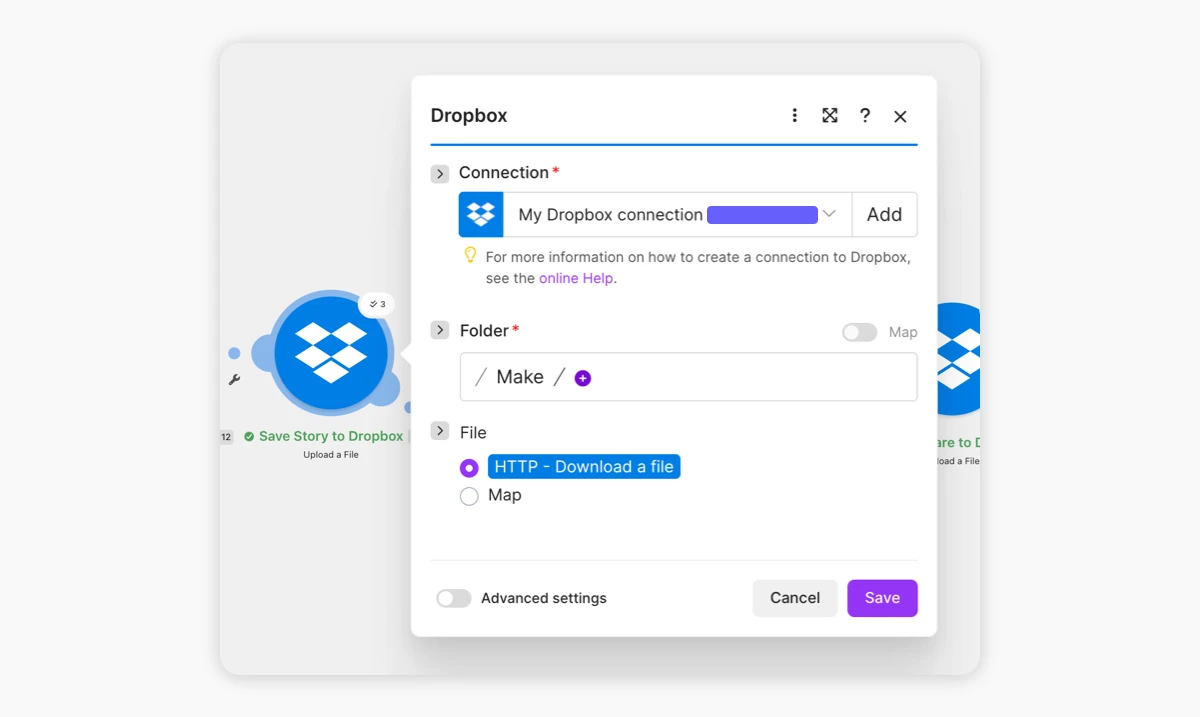Open help via the question mark icon
The width and height of the screenshot is (1200, 717).
tap(865, 116)
